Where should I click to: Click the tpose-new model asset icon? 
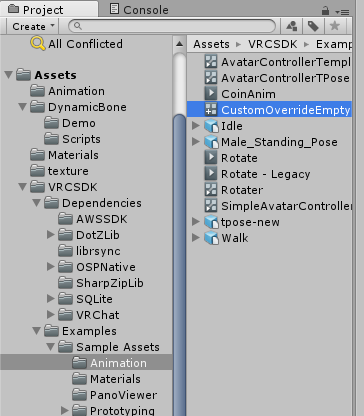tap(211, 222)
